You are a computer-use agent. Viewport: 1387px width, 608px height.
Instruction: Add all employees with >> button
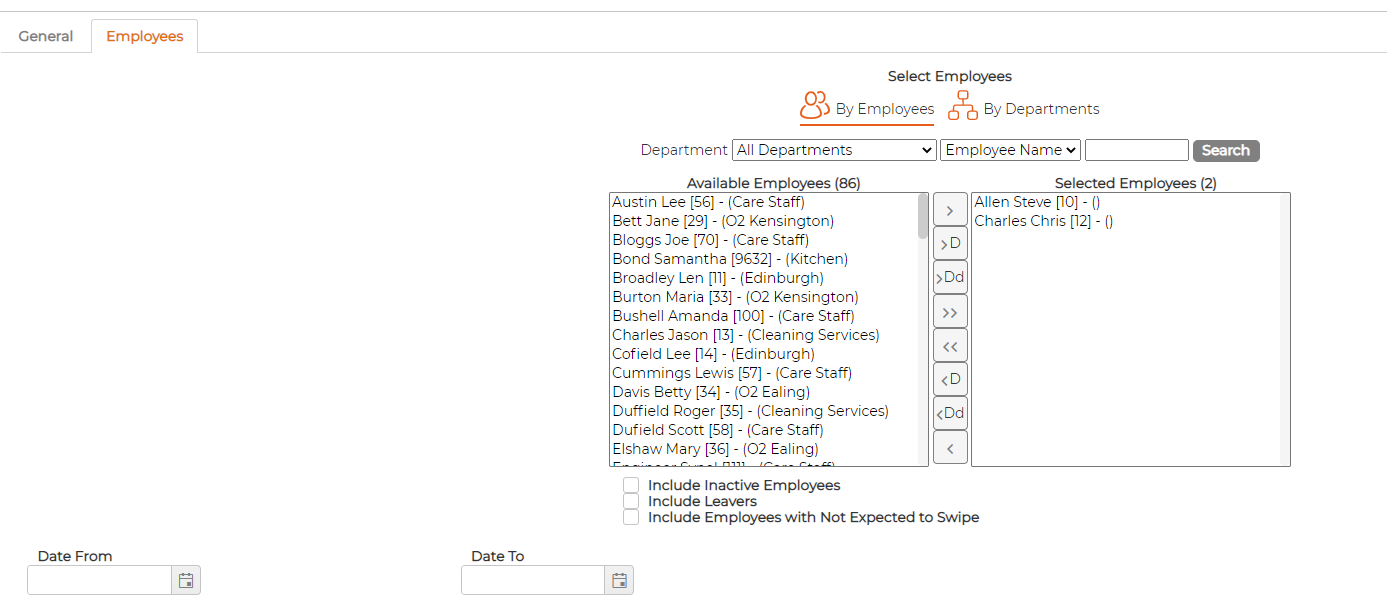950,312
